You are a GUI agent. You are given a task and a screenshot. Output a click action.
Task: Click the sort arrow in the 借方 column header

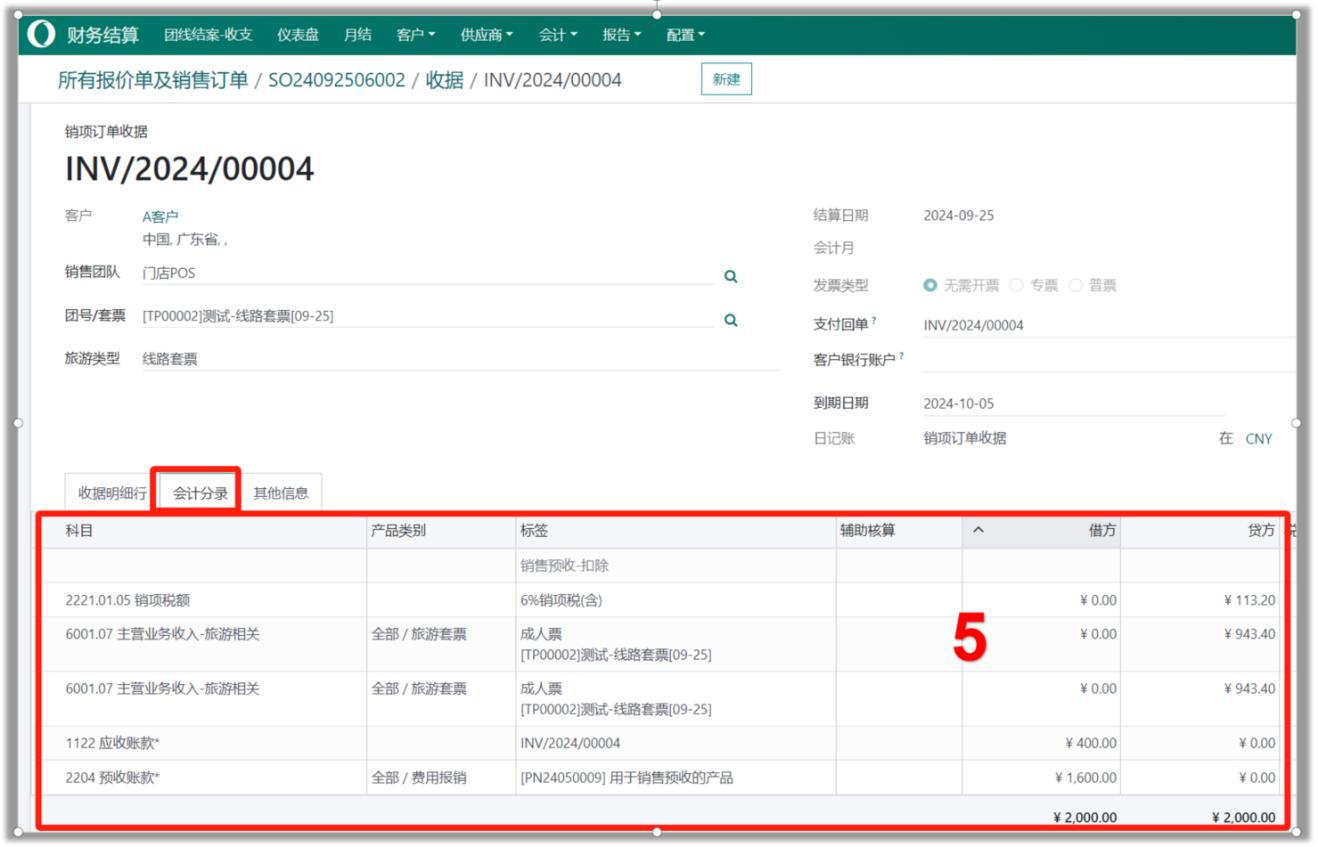978,531
